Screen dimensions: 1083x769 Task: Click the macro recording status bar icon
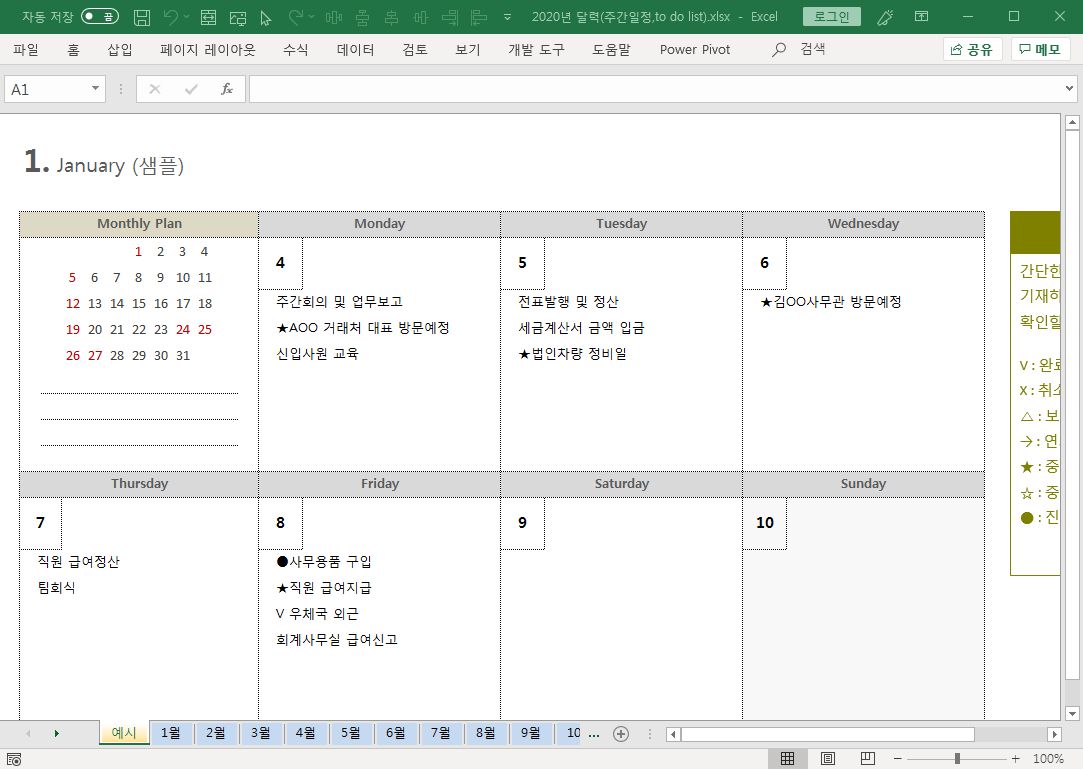tap(14, 759)
